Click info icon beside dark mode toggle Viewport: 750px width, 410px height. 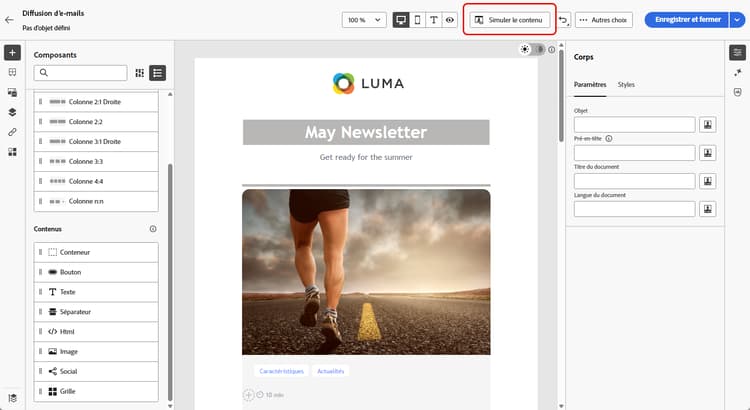point(551,49)
